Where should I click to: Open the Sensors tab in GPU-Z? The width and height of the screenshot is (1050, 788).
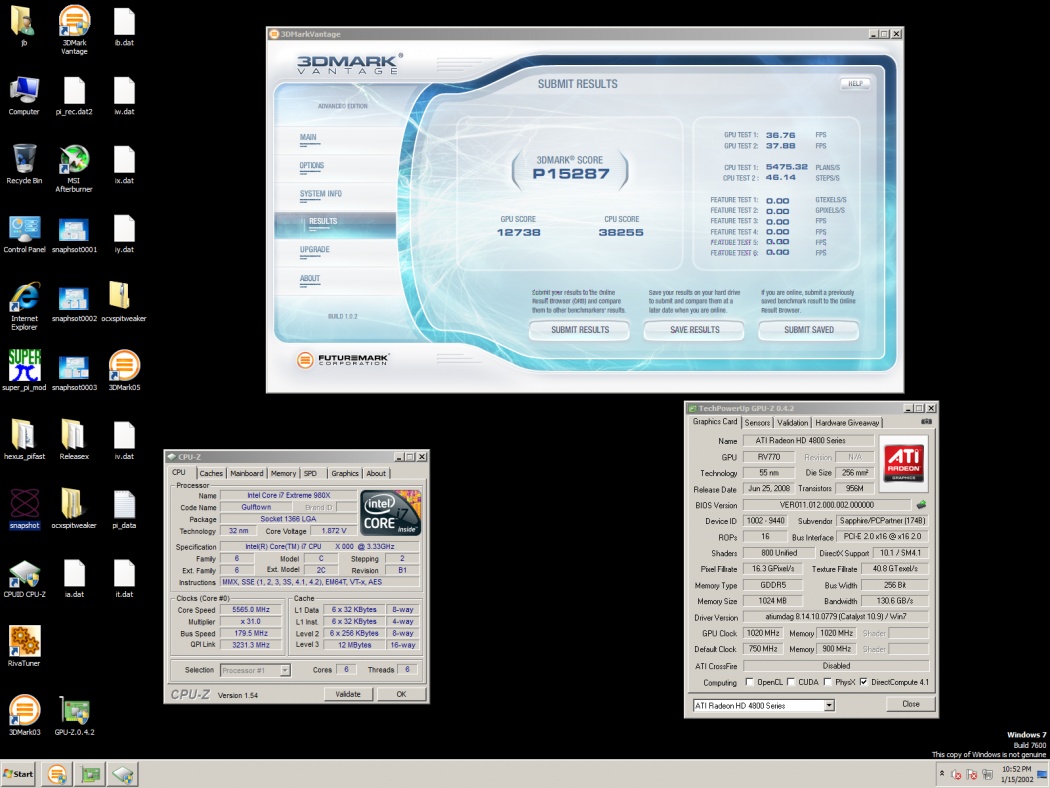pos(757,423)
